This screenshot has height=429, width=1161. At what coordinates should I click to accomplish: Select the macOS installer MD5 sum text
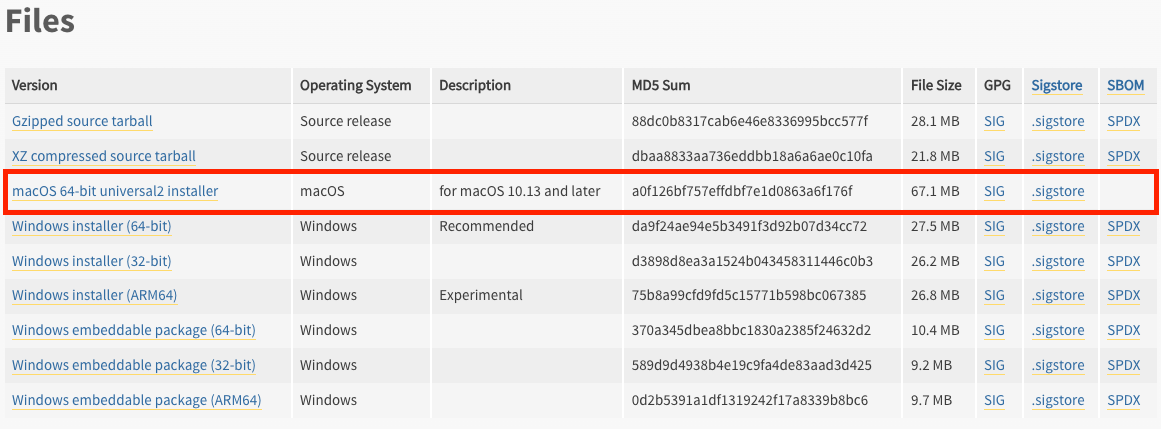[743, 191]
